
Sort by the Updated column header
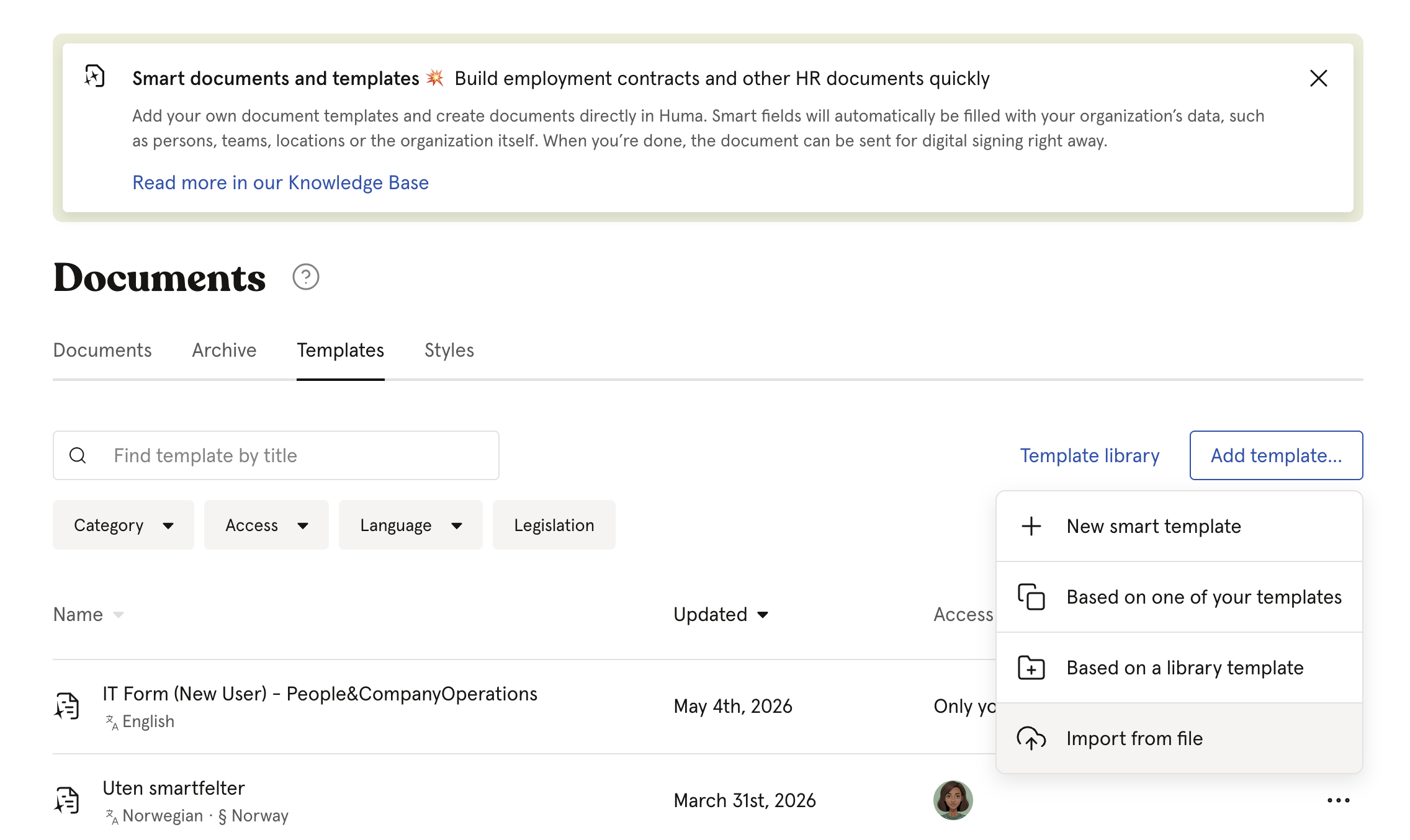721,614
